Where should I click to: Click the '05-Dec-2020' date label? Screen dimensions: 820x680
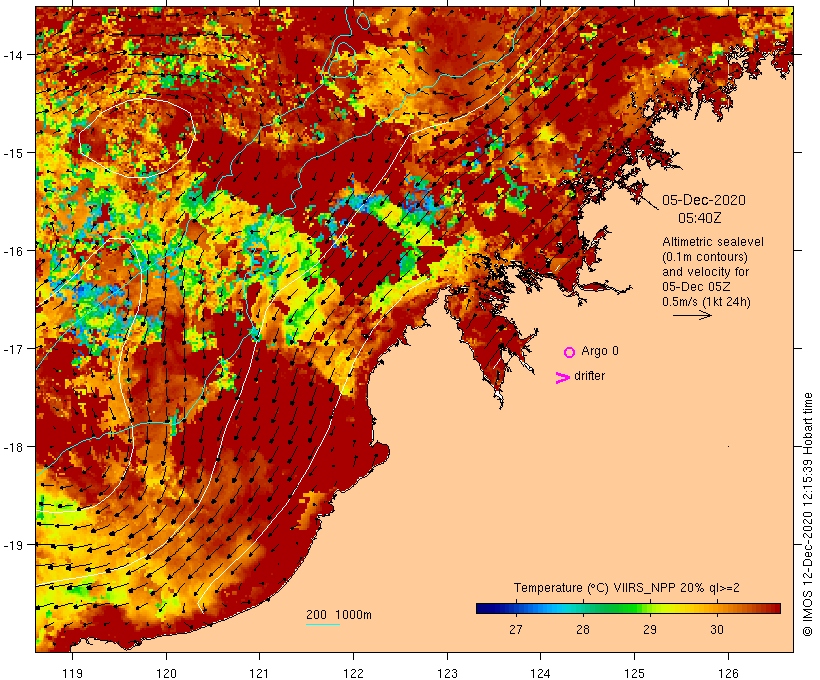704,200
